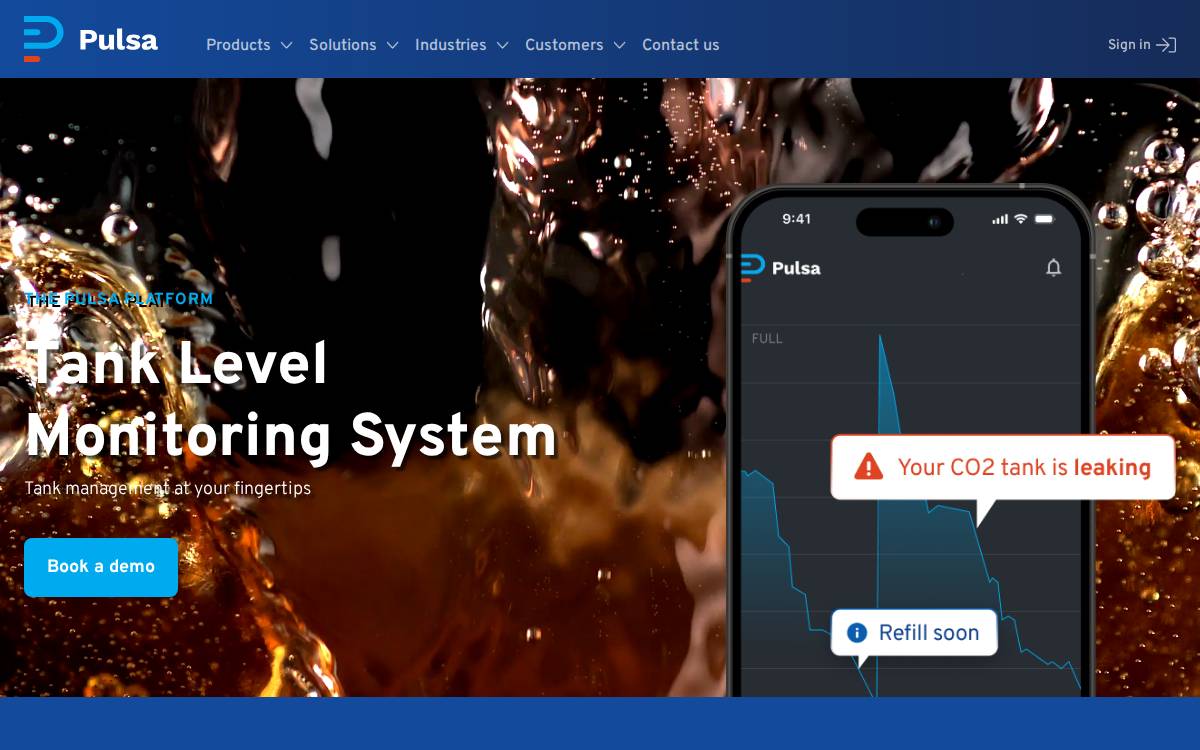Open the Customers menu
The width and height of the screenshot is (1200, 750).
(575, 45)
